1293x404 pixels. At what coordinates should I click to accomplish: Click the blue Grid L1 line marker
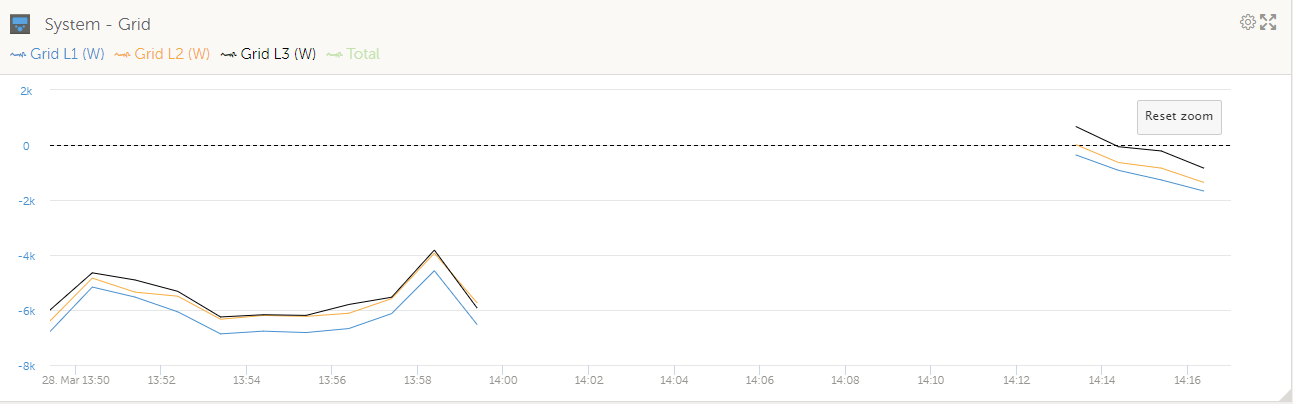18,55
